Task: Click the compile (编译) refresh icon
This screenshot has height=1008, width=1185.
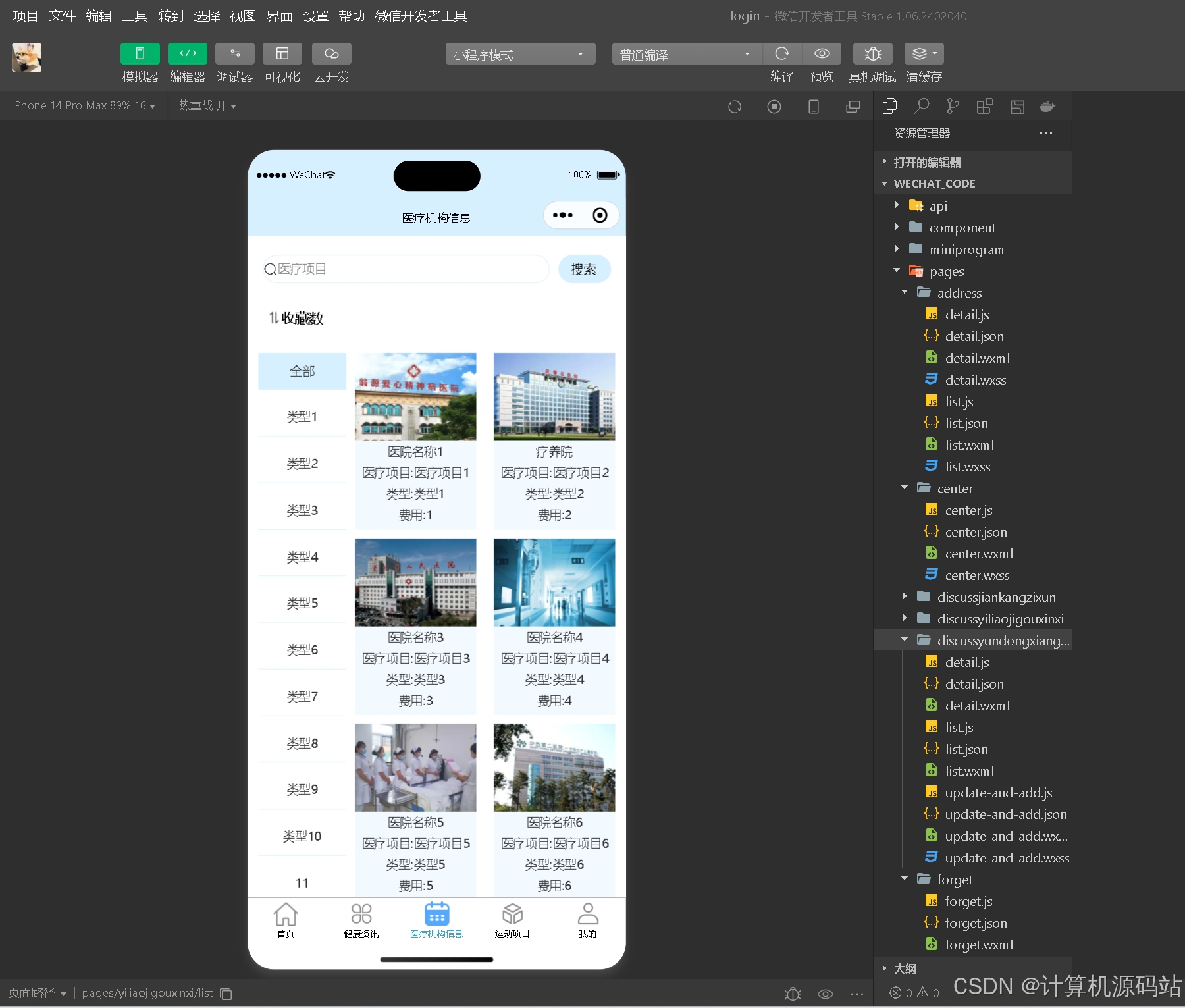Action: [782, 53]
